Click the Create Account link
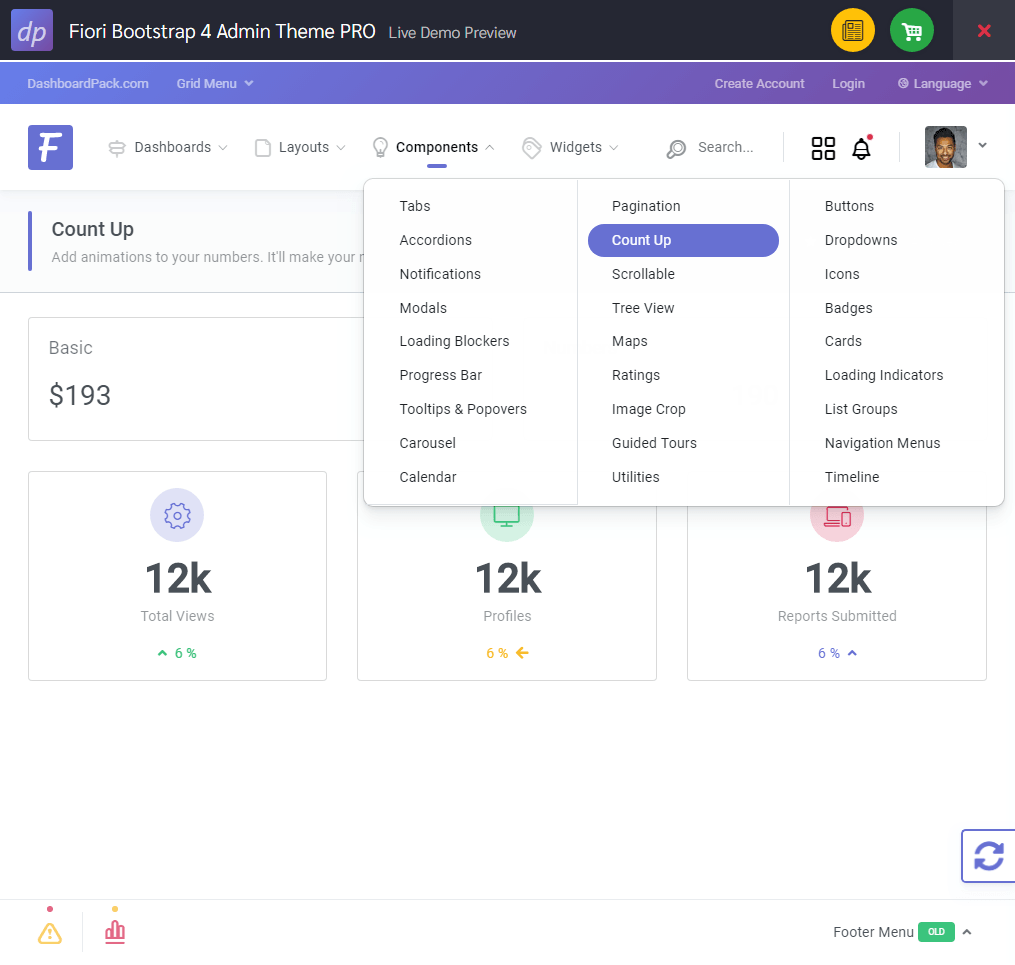The width and height of the screenshot is (1015, 965). click(759, 84)
